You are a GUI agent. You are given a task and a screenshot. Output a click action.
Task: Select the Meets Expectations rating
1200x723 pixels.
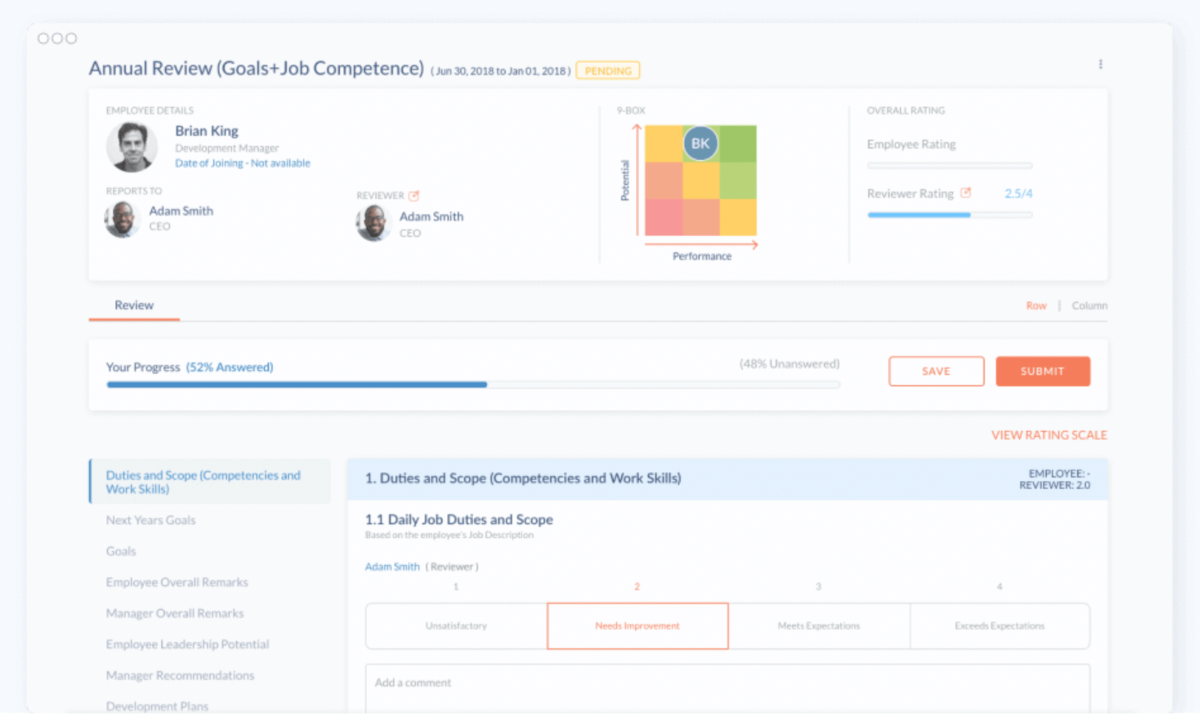point(818,625)
